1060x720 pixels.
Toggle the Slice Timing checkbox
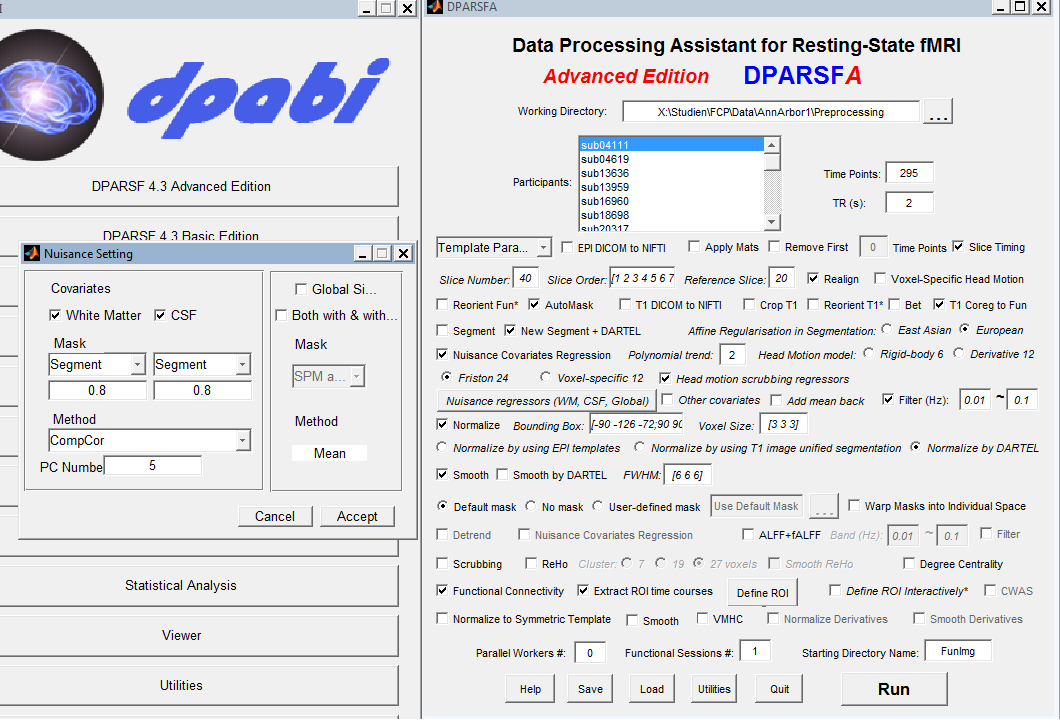[x=958, y=246]
